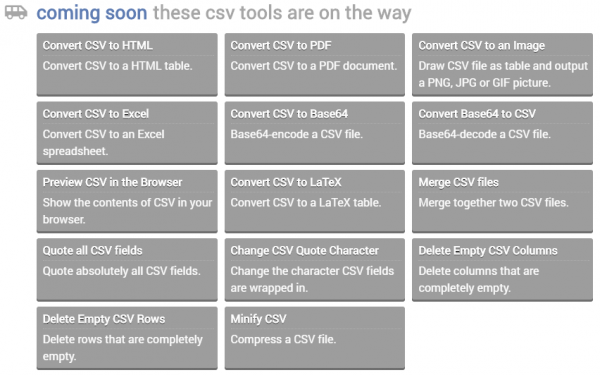Screen dimensions: 600x375
Task: Select the Quote all CSV fields card
Action: coord(127,270)
